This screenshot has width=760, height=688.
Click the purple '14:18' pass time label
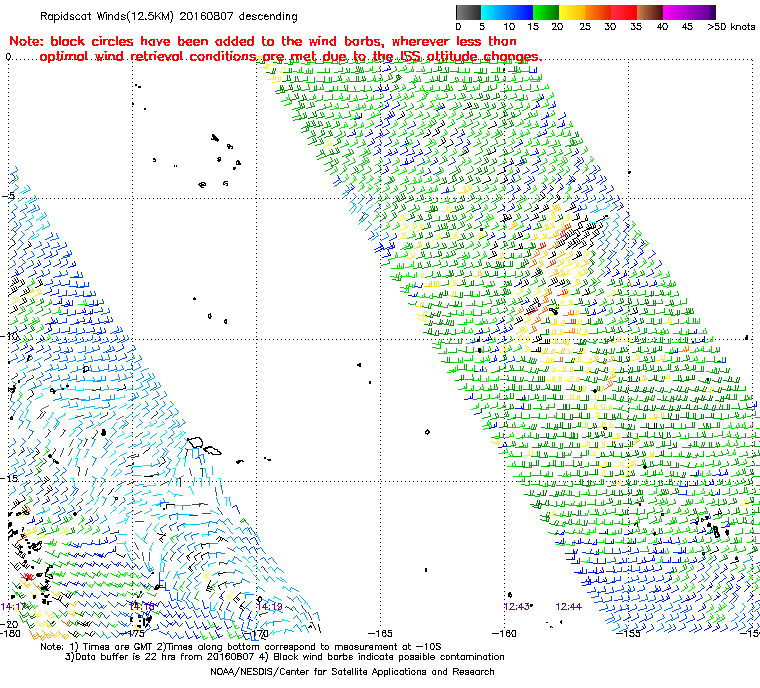142,607
